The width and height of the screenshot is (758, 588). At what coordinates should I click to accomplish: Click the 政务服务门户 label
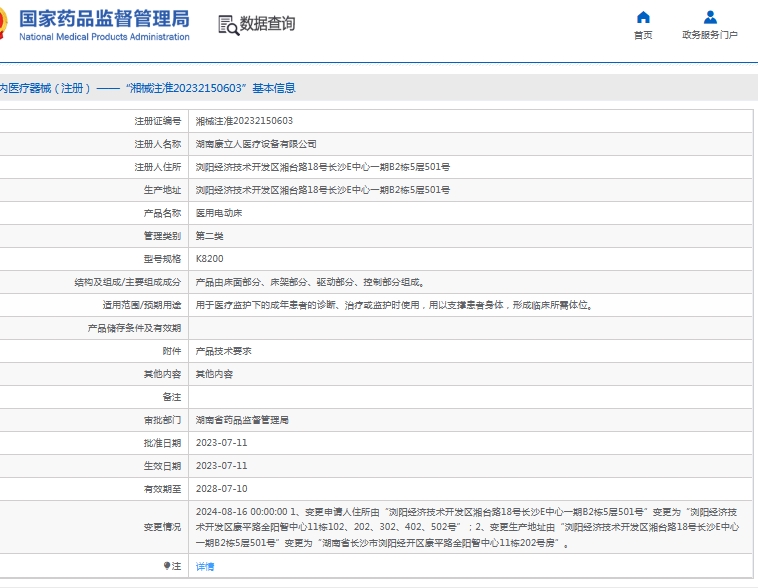710,35
